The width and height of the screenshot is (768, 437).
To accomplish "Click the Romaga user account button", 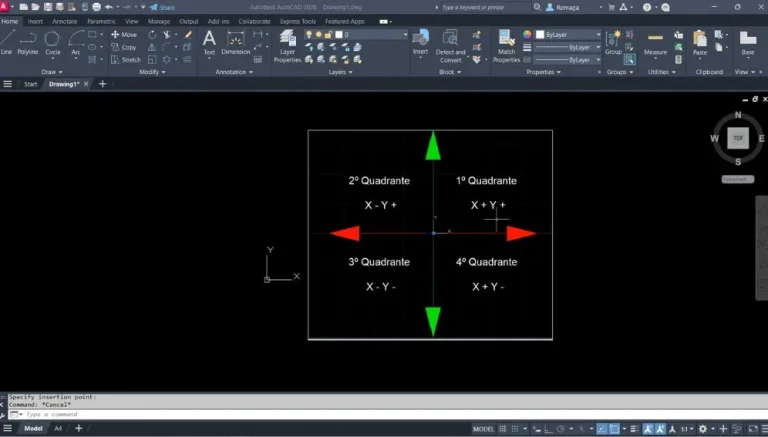I will pyautogui.click(x=563, y=7).
